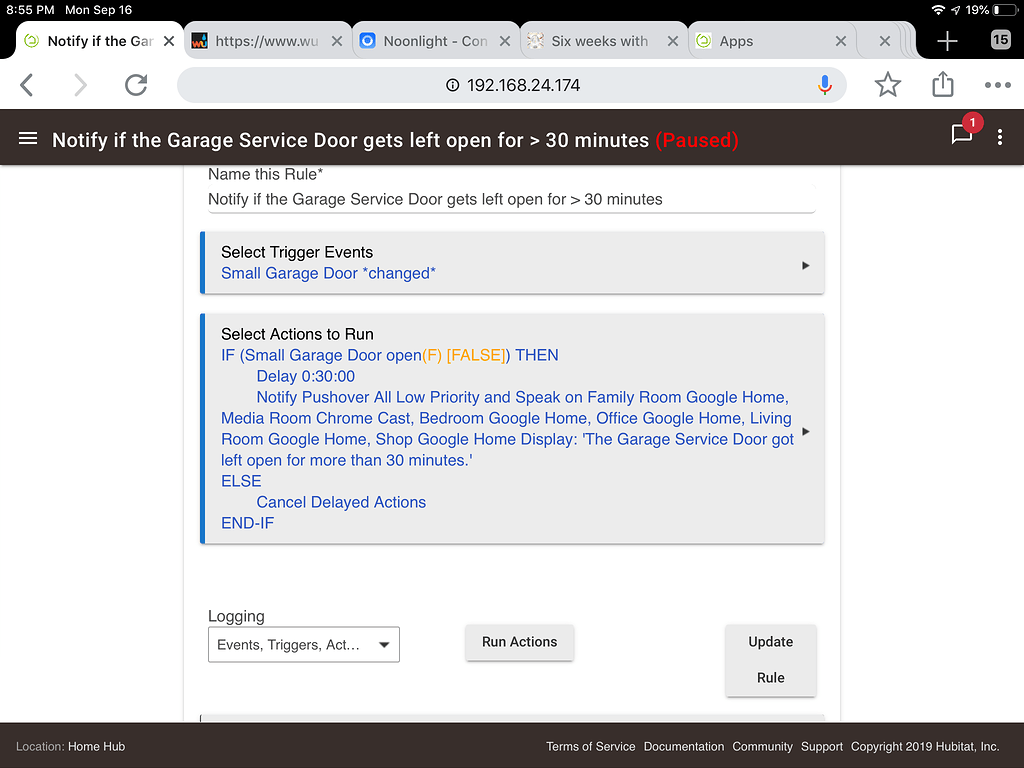Open the browser share sheet
This screenshot has width=1024, height=768.
coord(942,84)
